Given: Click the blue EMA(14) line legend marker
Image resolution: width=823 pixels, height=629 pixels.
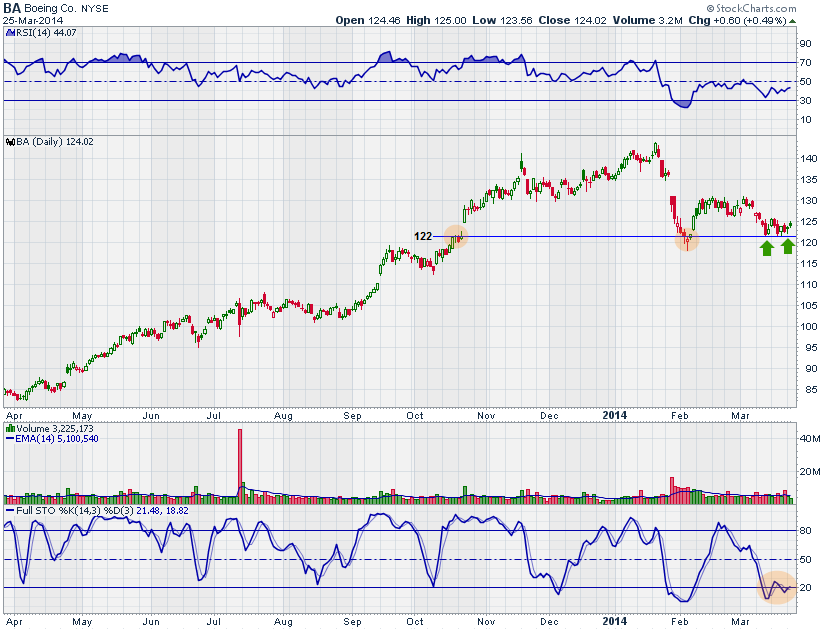Looking at the screenshot, I should coord(8,438).
